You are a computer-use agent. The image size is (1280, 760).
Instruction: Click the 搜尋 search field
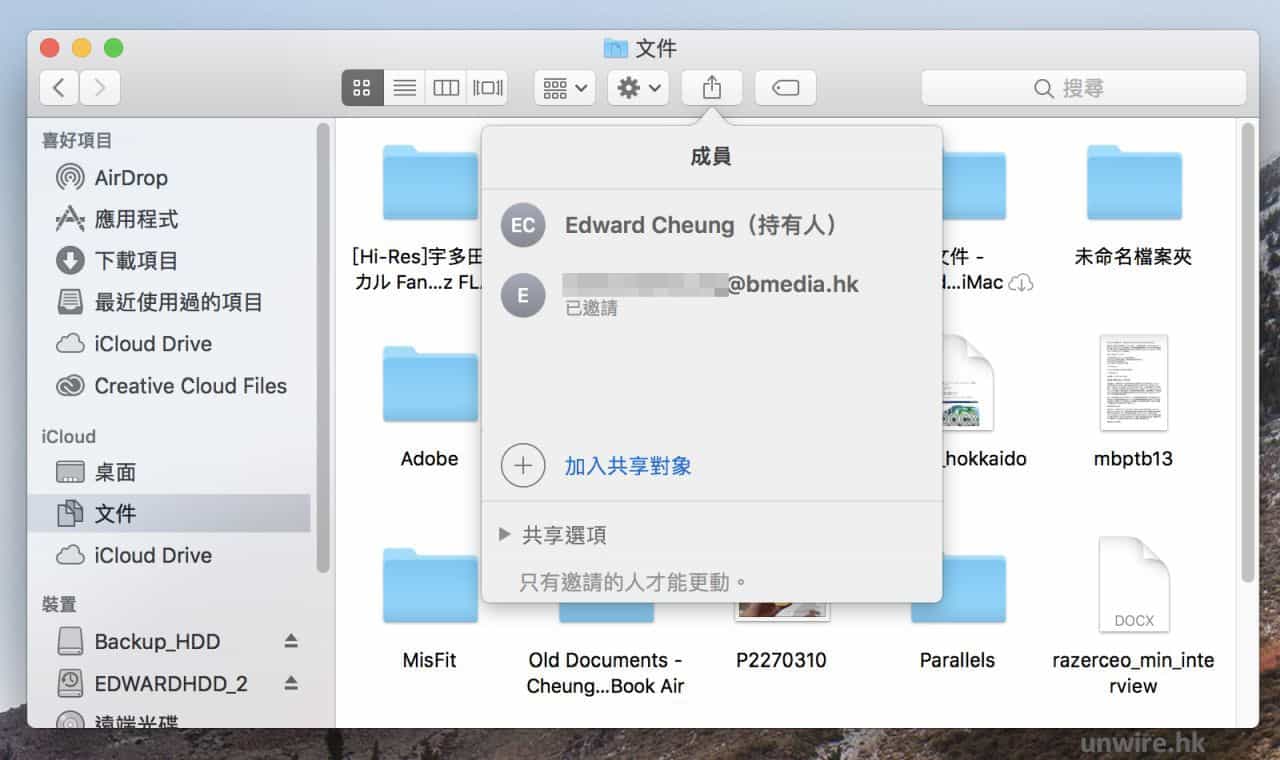tap(1083, 88)
